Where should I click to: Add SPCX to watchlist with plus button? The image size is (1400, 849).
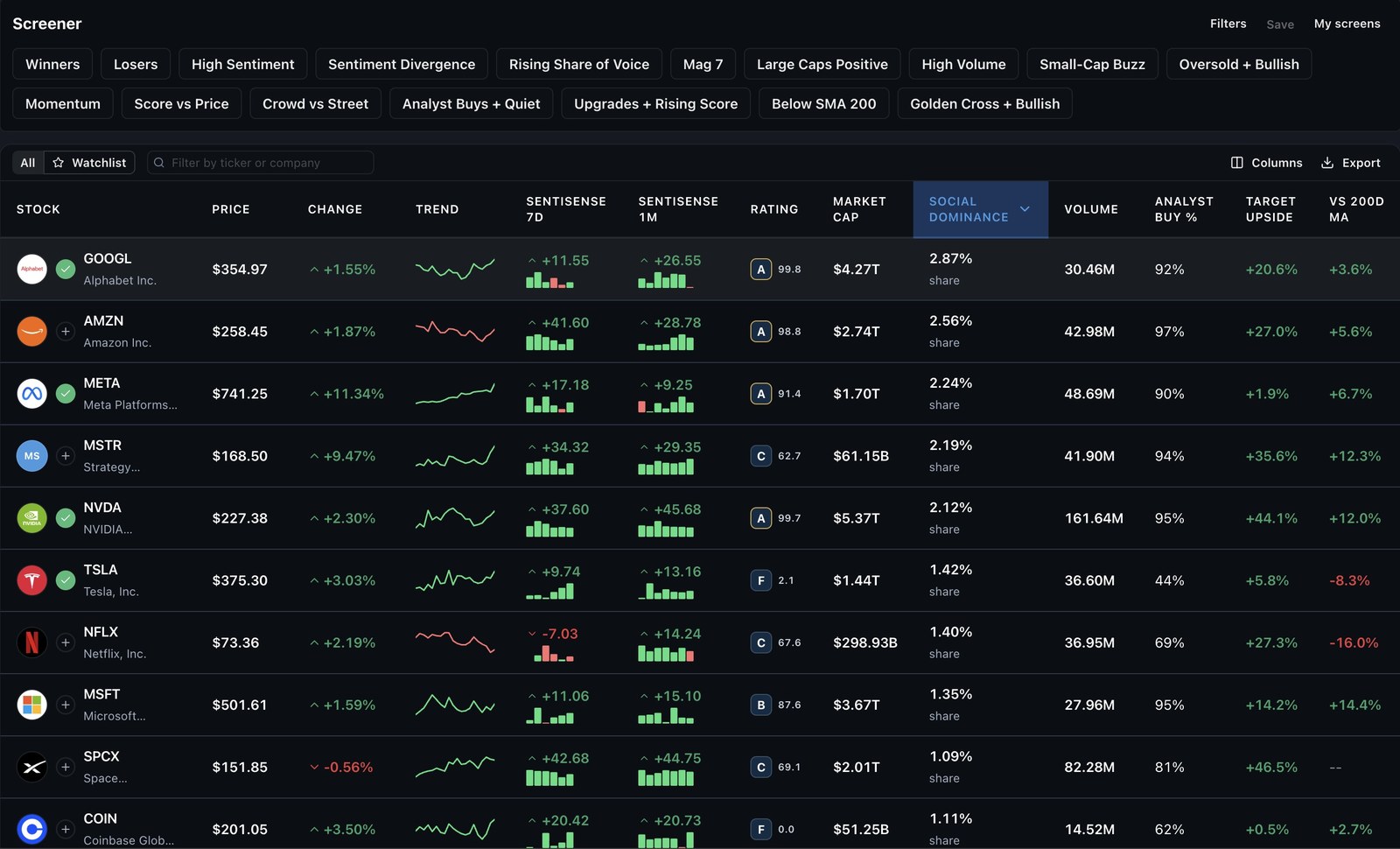click(x=66, y=766)
